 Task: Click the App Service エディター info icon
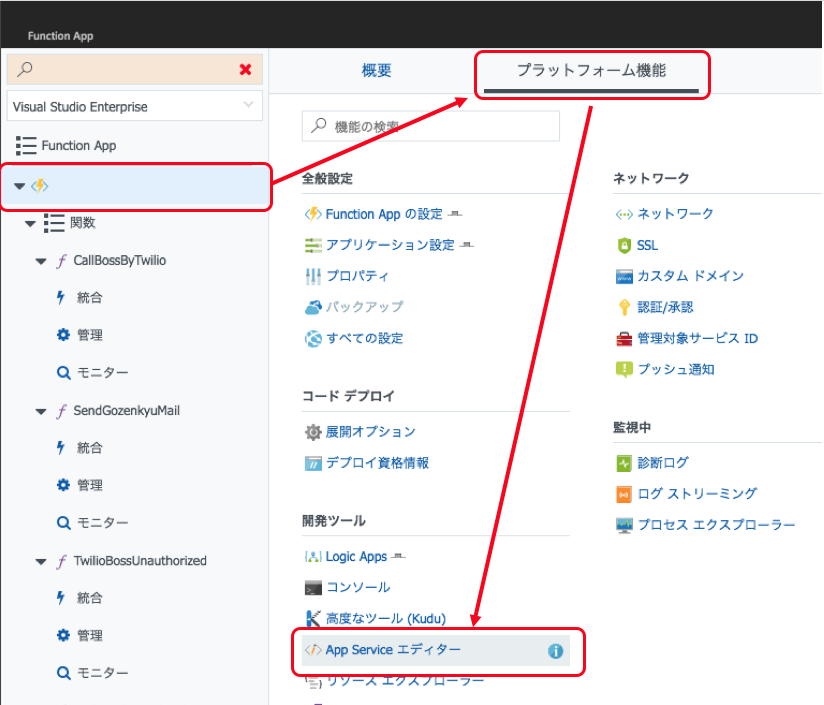click(x=555, y=651)
